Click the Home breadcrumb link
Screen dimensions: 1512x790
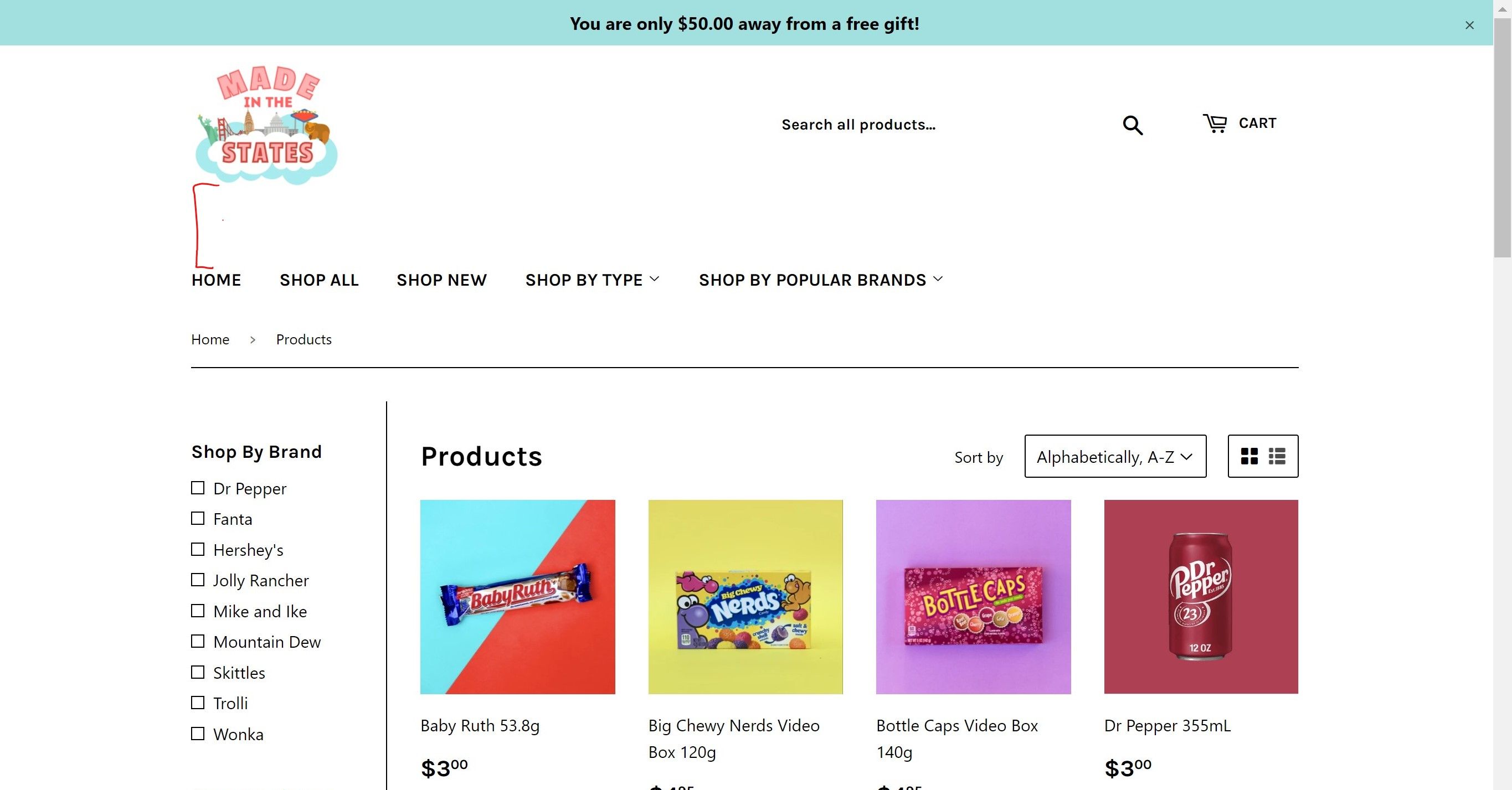coord(210,339)
